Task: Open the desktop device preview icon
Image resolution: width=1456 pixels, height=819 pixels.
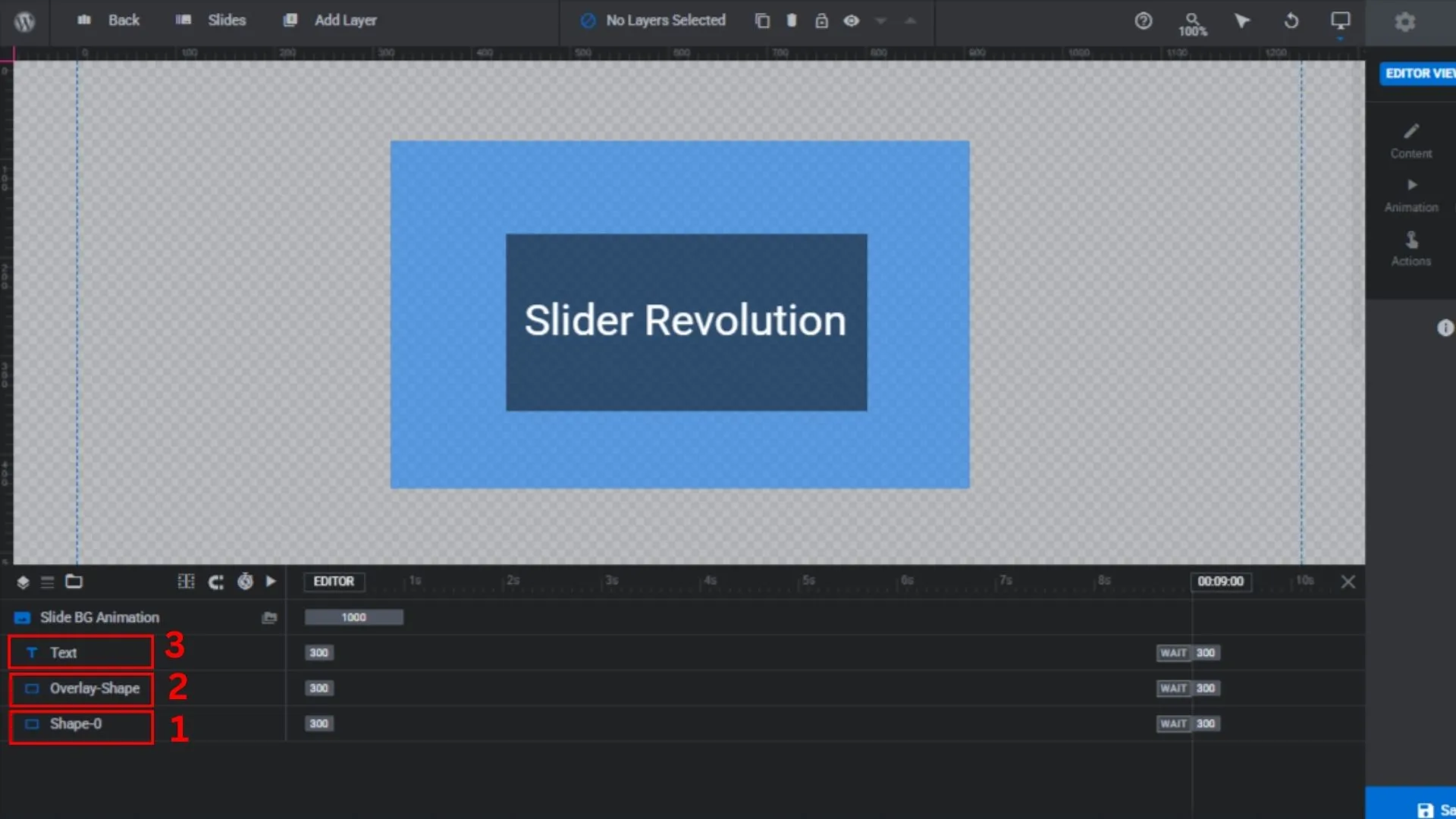Action: pyautogui.click(x=1341, y=20)
